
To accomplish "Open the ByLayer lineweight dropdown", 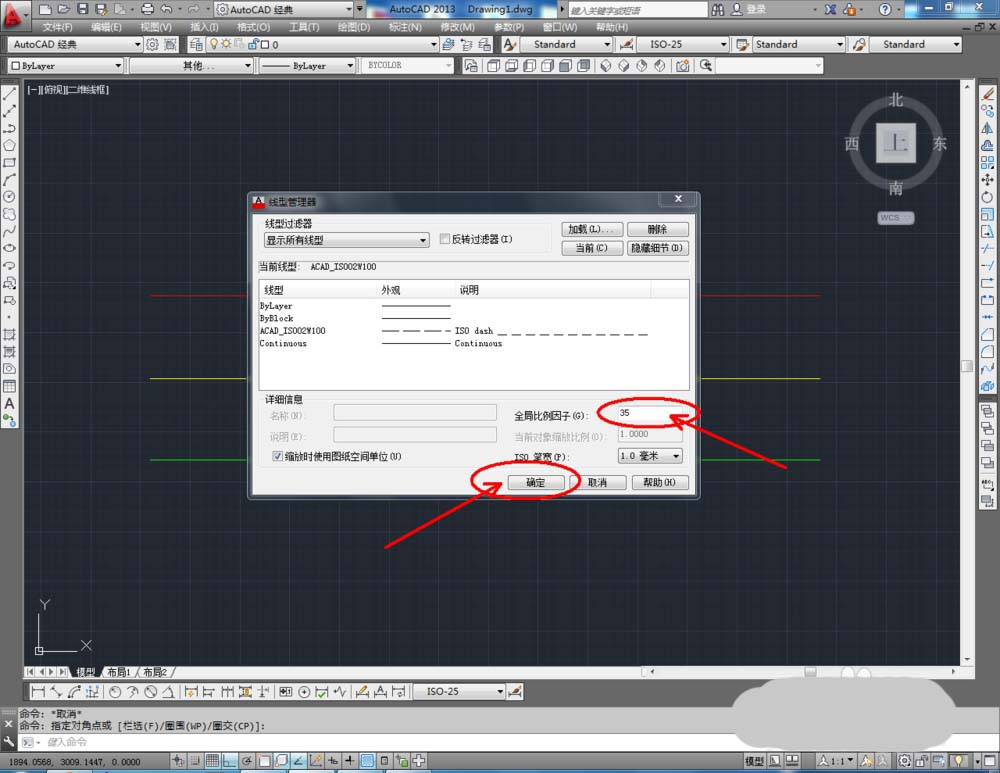I will tap(307, 66).
